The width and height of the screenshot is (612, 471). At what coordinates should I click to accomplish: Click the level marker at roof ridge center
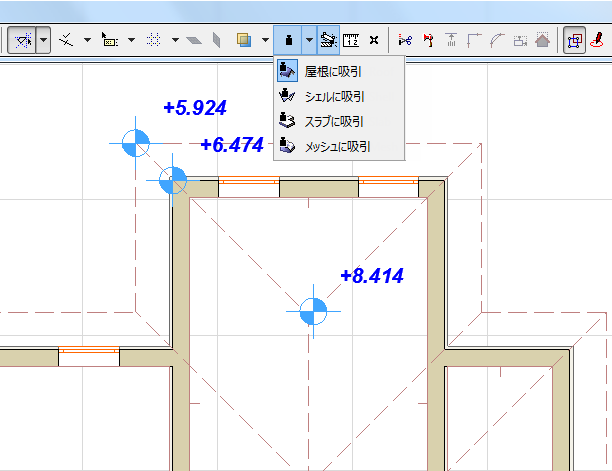coord(313,311)
